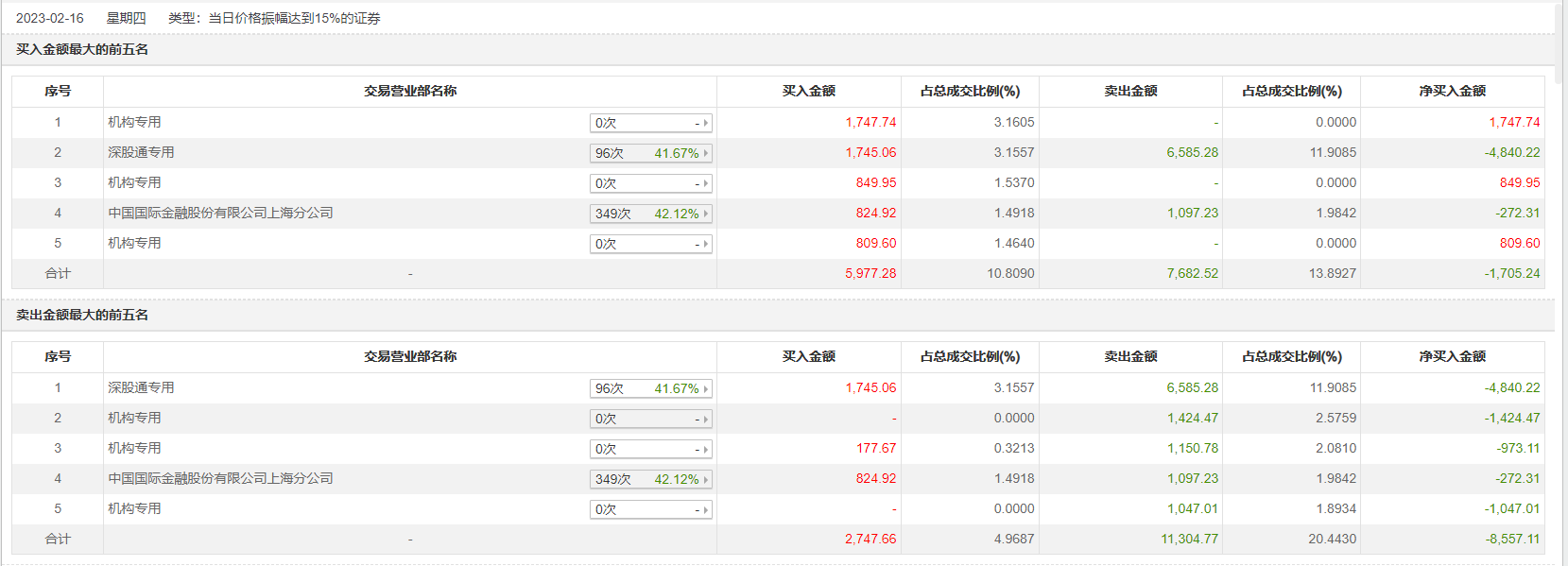Click the 卖出金额 column header in the buy table
This screenshot has height=566, width=1568.
coord(1130,91)
